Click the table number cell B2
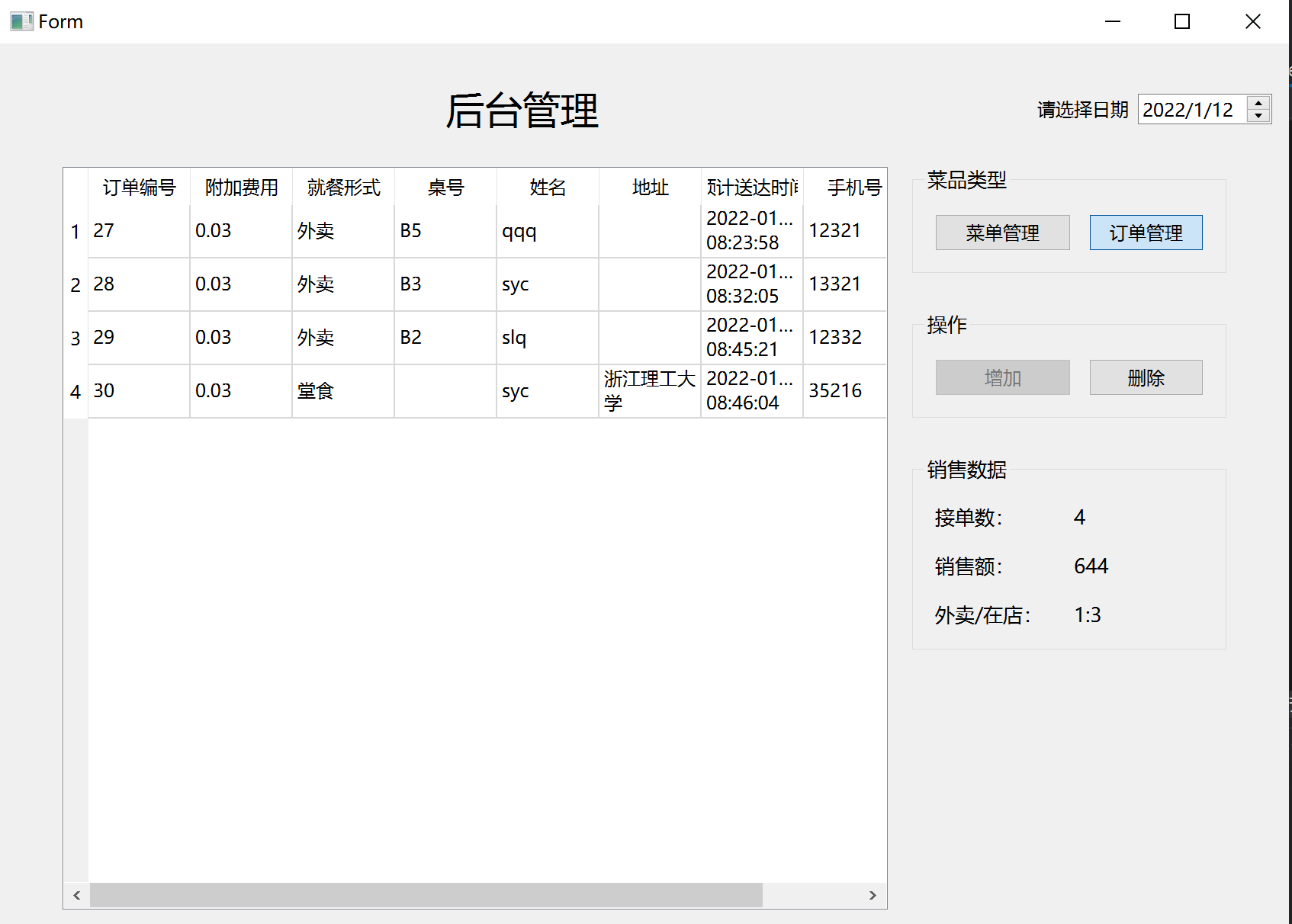Viewport: 1292px width, 924px height. coord(445,338)
